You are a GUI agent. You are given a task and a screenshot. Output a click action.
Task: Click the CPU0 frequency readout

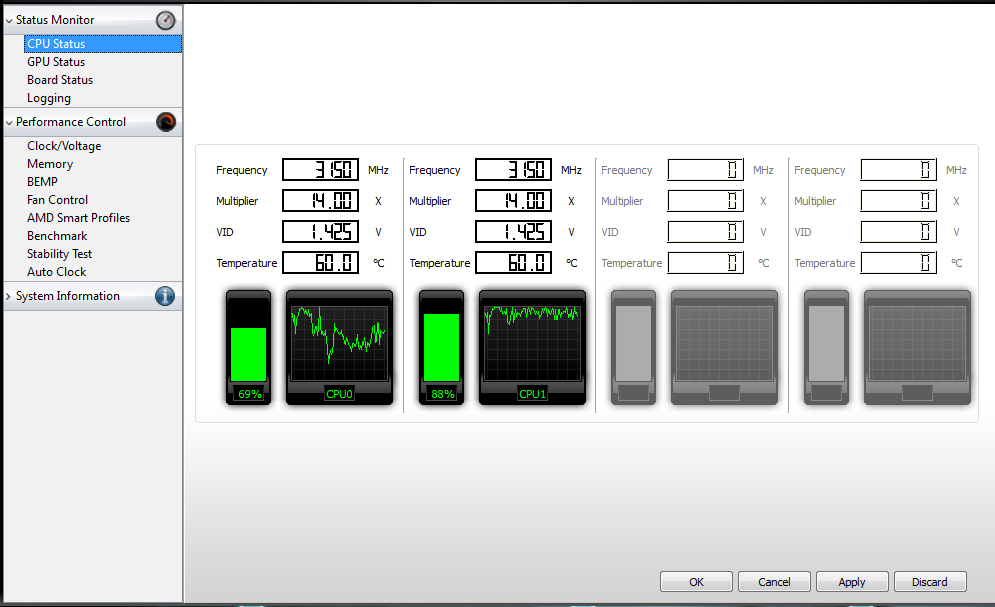[x=320, y=169]
